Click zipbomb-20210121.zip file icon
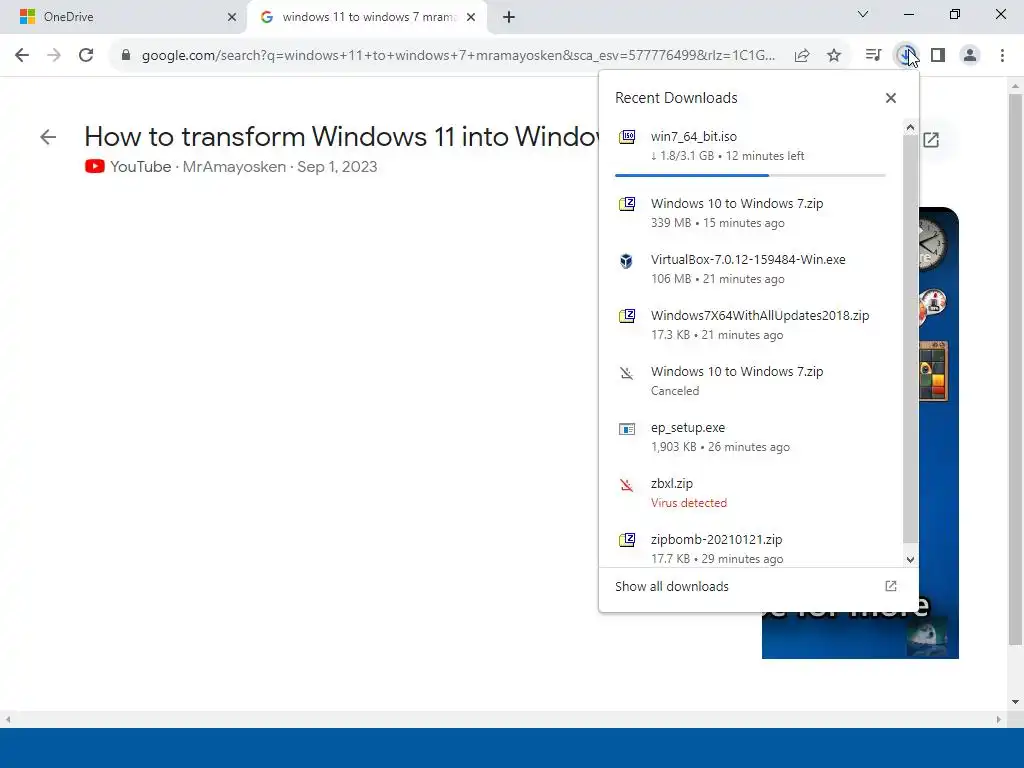1024x768 pixels. (x=627, y=540)
